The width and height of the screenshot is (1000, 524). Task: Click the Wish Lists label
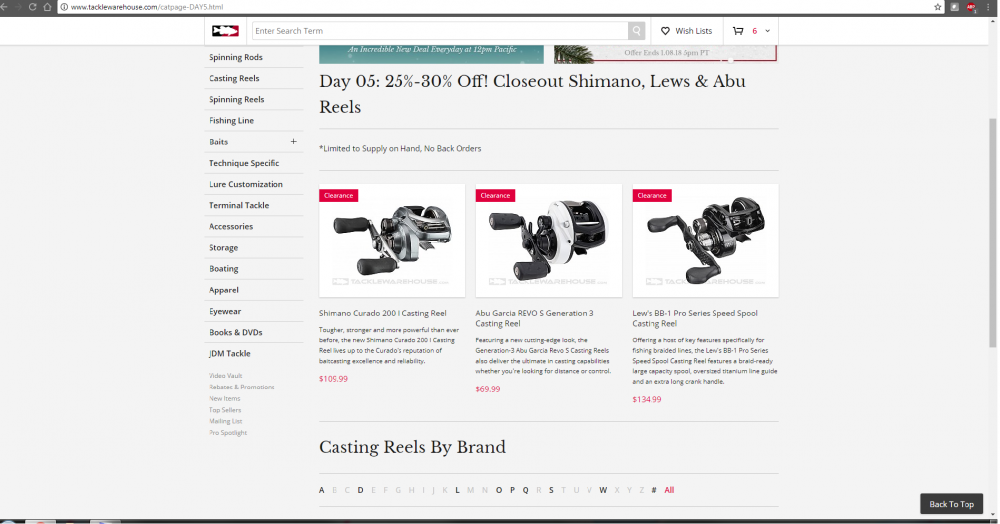point(694,31)
